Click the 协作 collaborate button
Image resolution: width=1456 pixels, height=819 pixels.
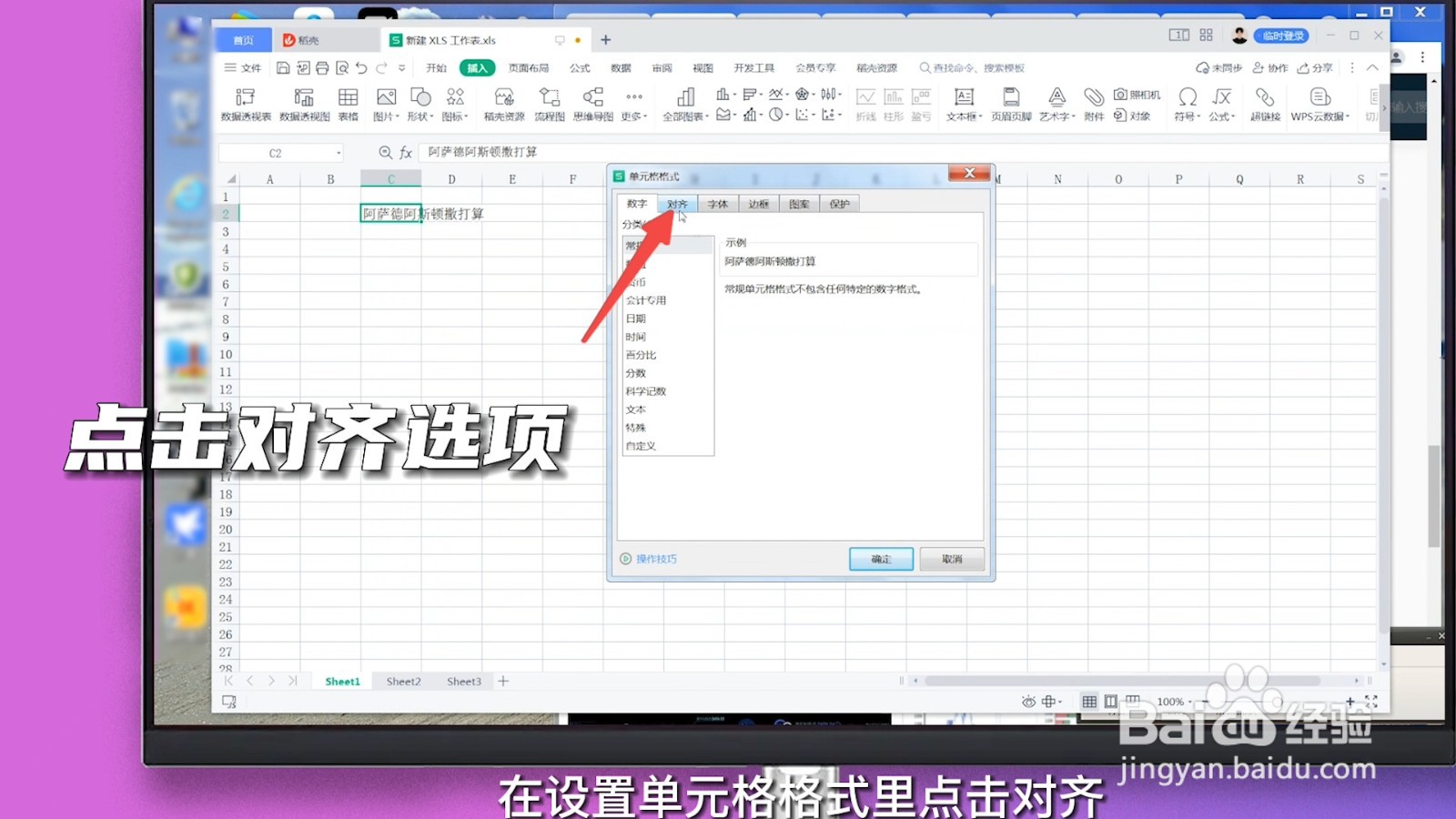[x=1271, y=68]
